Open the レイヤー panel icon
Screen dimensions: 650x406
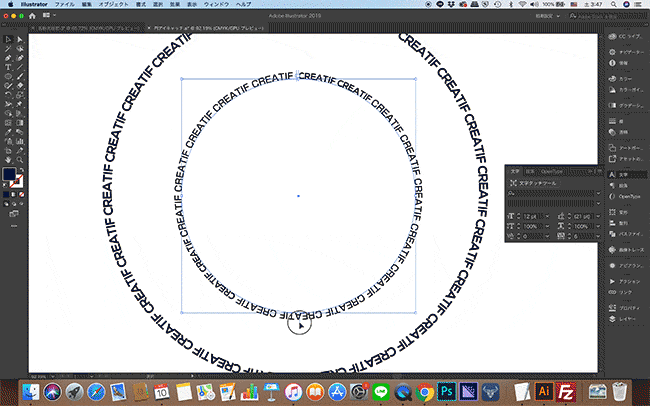click(x=612, y=319)
